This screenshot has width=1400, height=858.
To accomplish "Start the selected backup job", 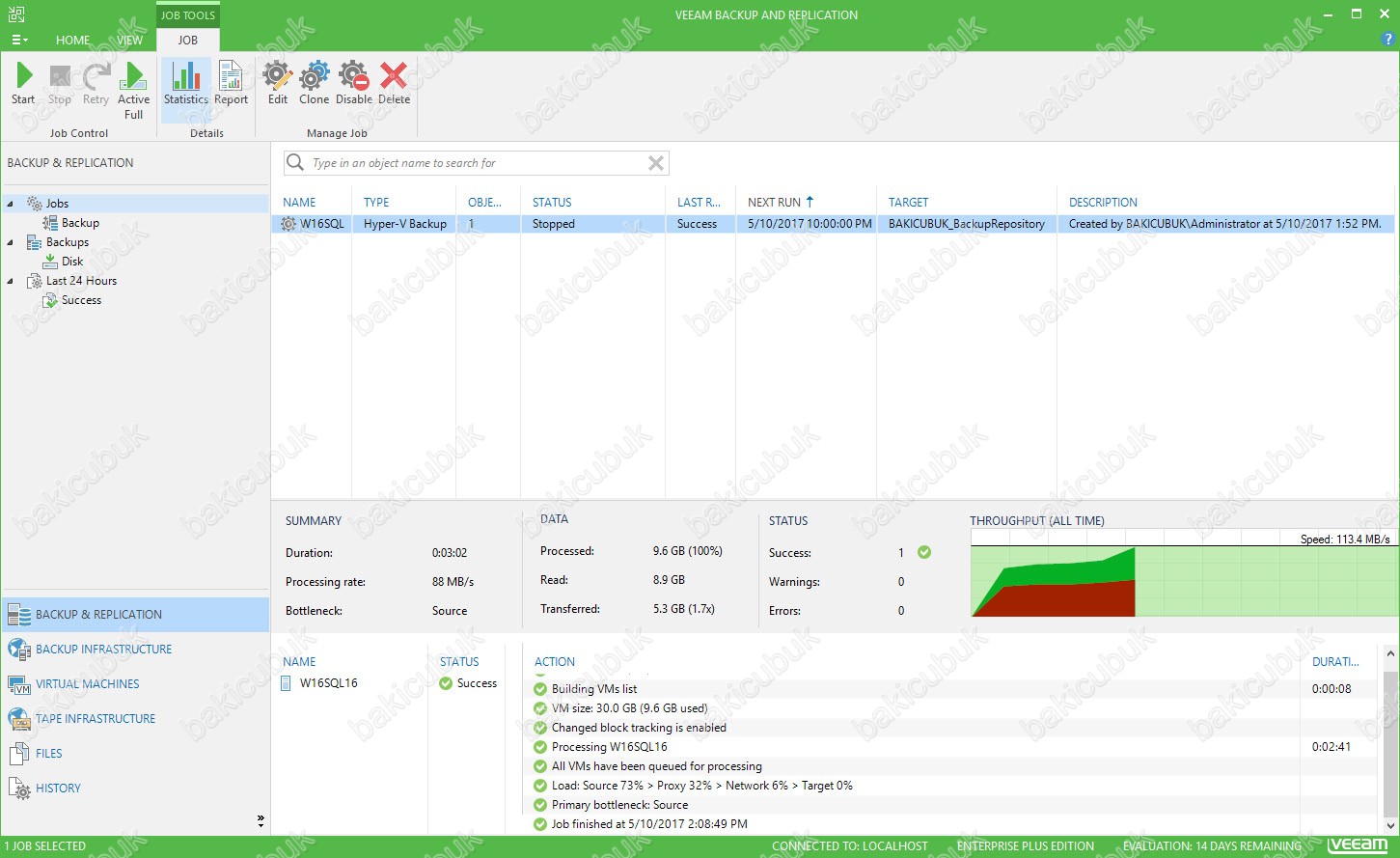I will pyautogui.click(x=23, y=84).
